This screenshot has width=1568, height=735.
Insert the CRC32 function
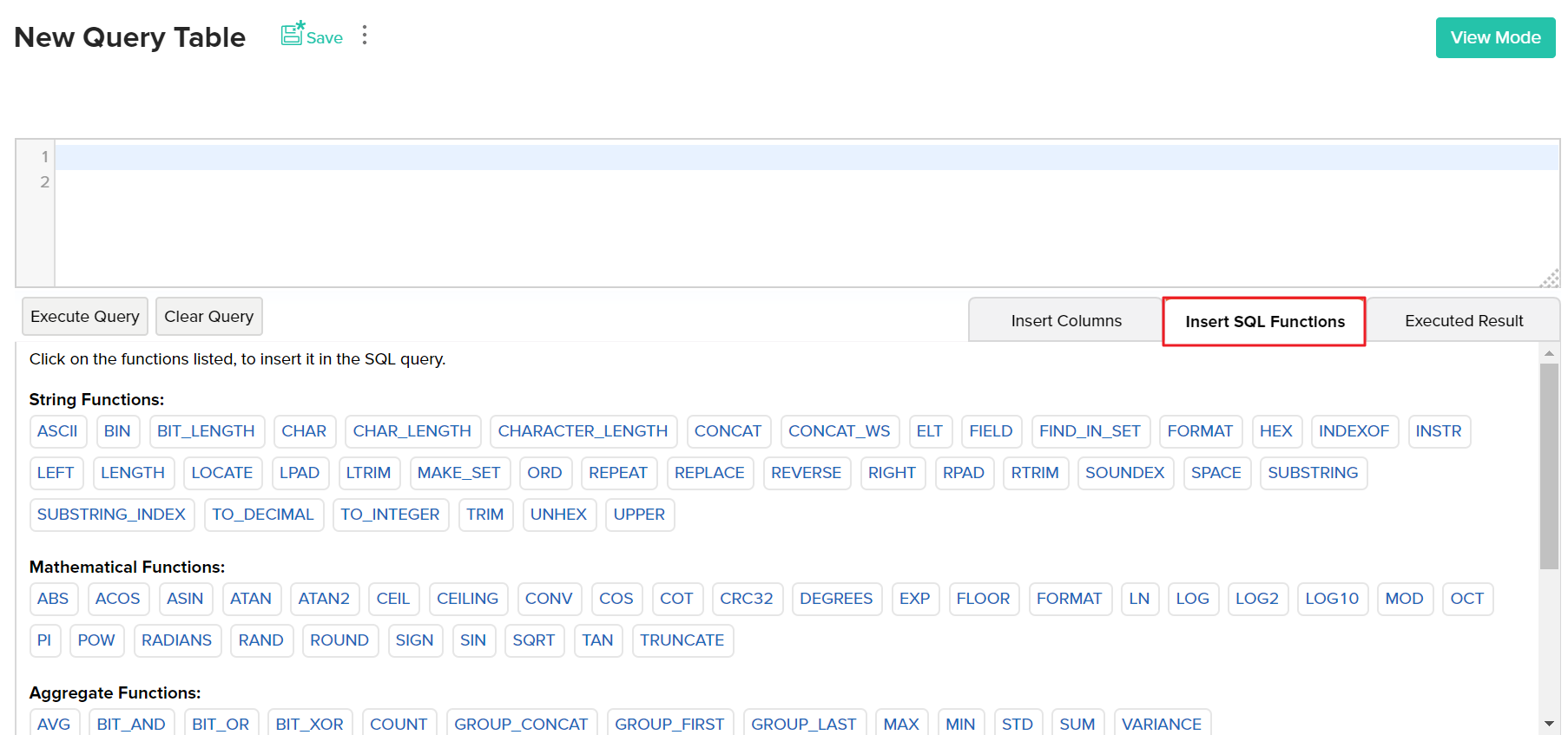click(x=747, y=599)
